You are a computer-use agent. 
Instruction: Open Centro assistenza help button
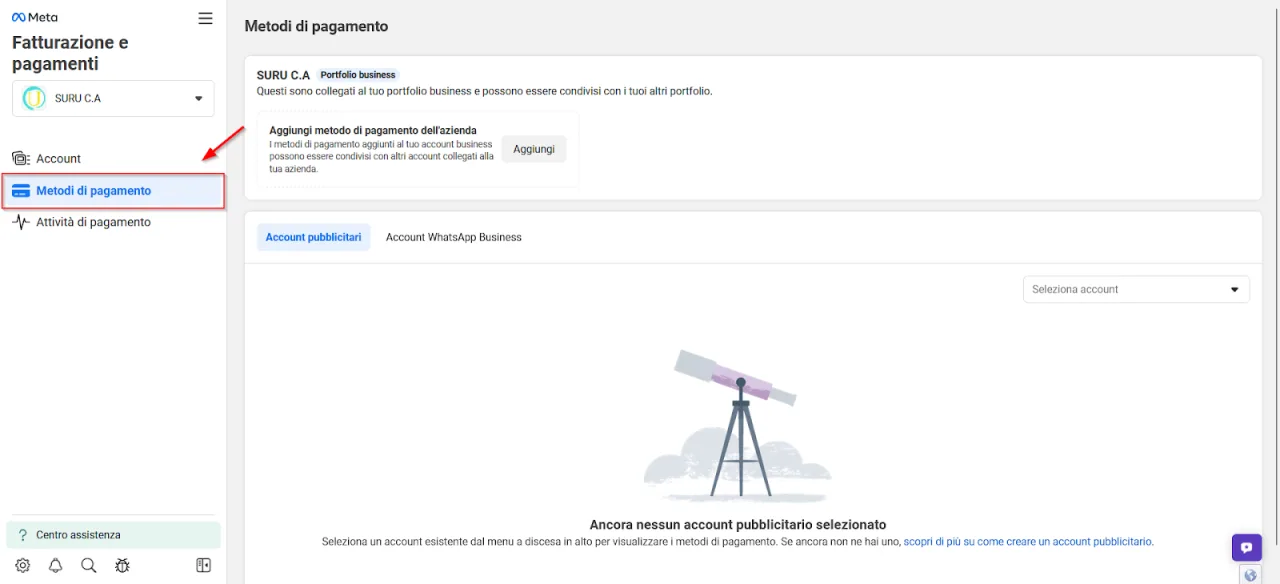[113, 535]
